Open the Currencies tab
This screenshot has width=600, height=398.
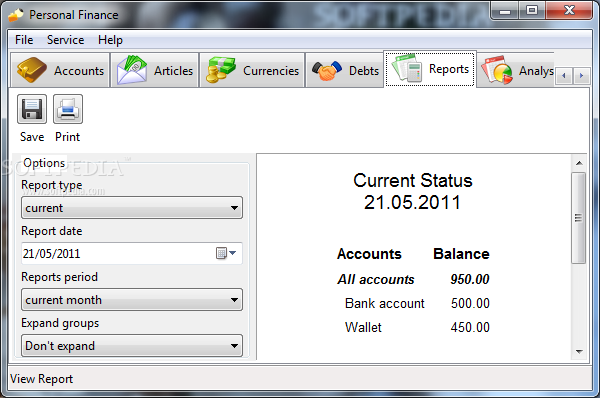[253, 71]
